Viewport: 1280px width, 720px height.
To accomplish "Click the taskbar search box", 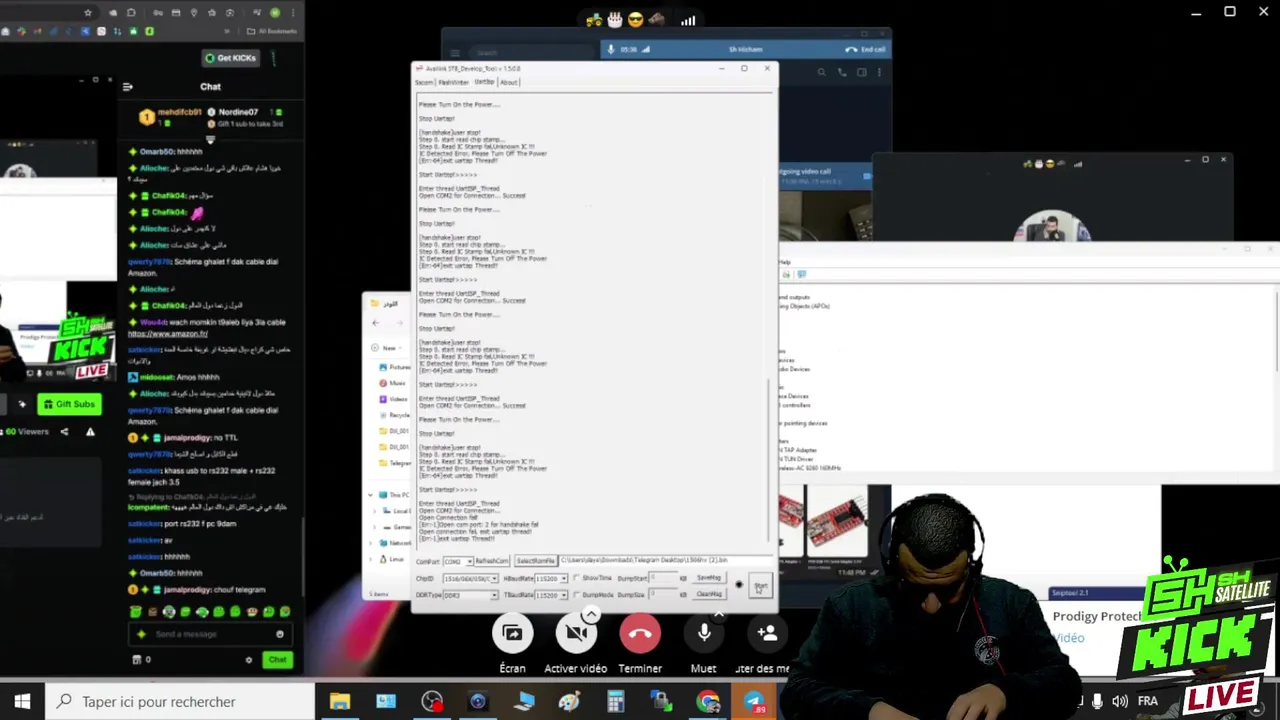I will (x=180, y=701).
